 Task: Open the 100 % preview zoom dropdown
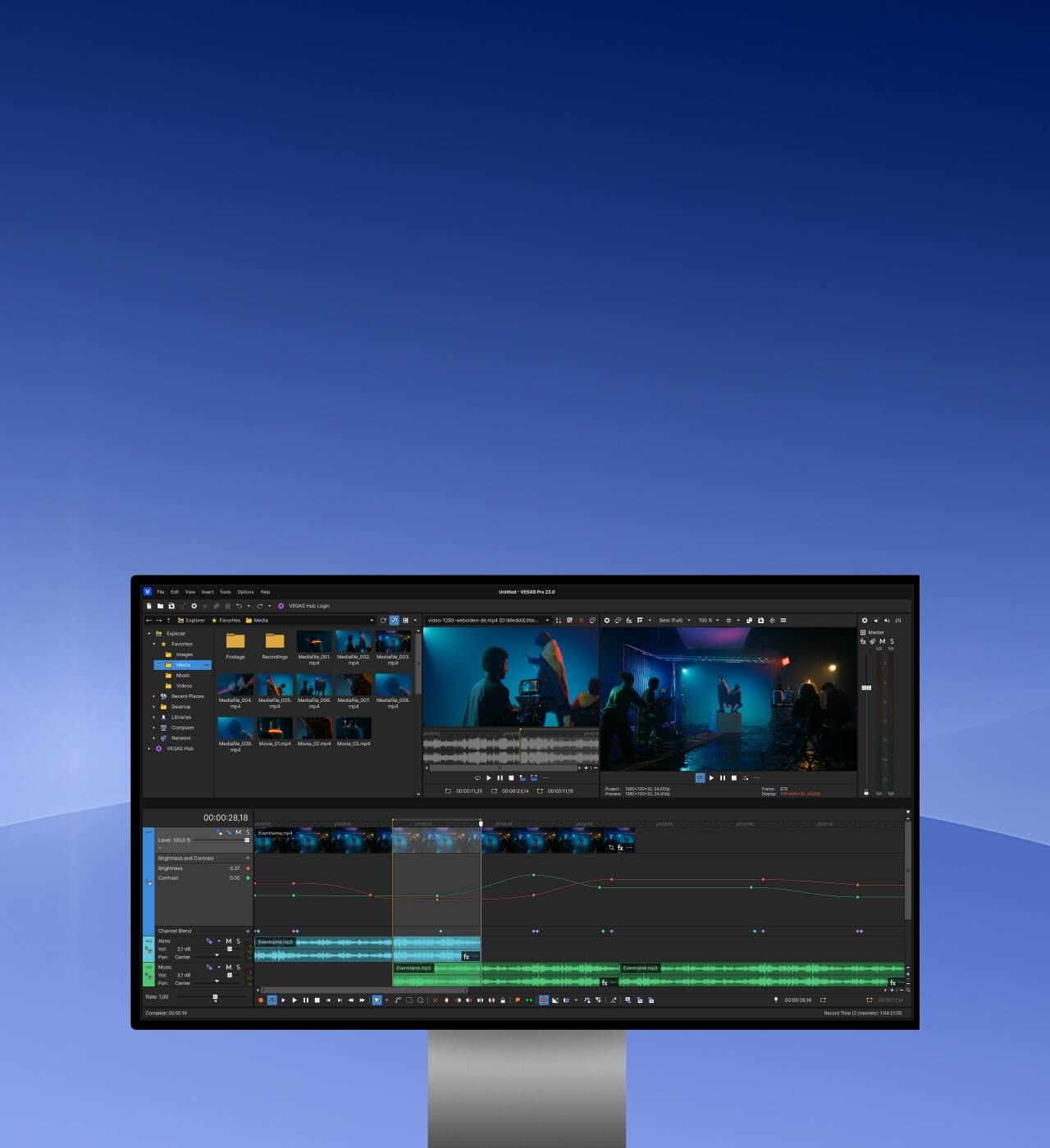[x=709, y=621]
